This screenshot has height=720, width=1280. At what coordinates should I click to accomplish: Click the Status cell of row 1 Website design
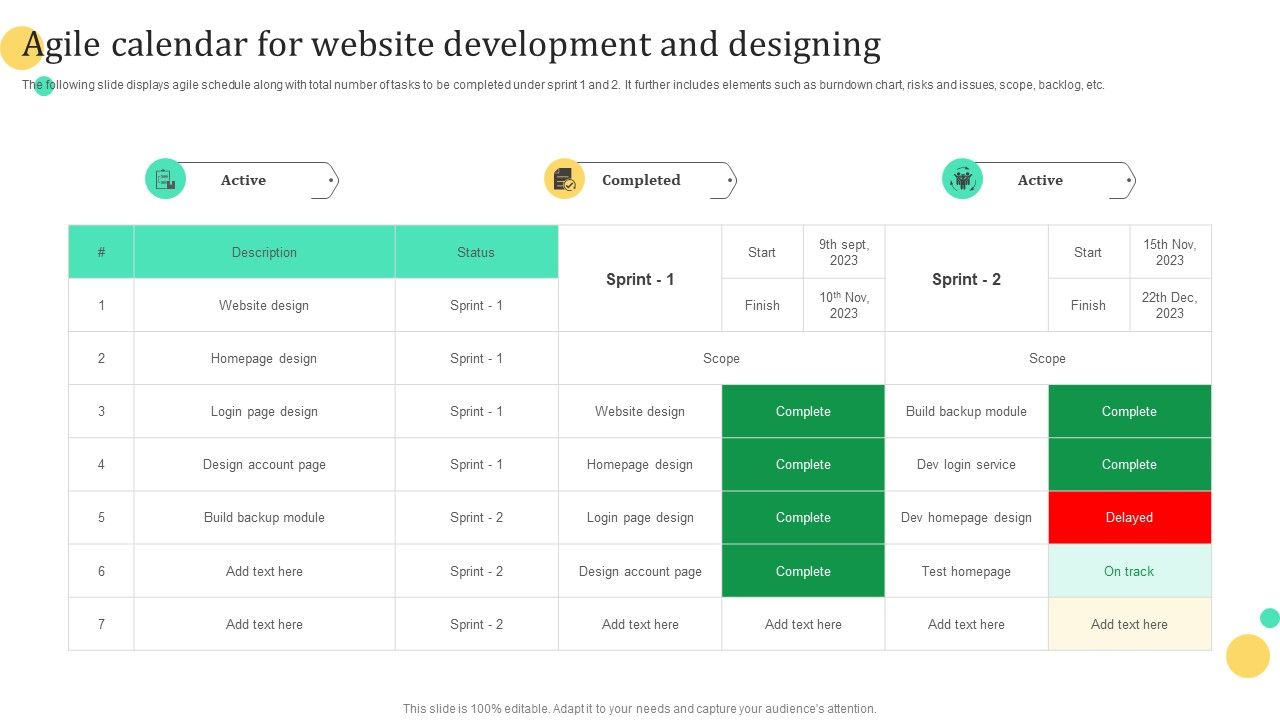[x=476, y=305]
